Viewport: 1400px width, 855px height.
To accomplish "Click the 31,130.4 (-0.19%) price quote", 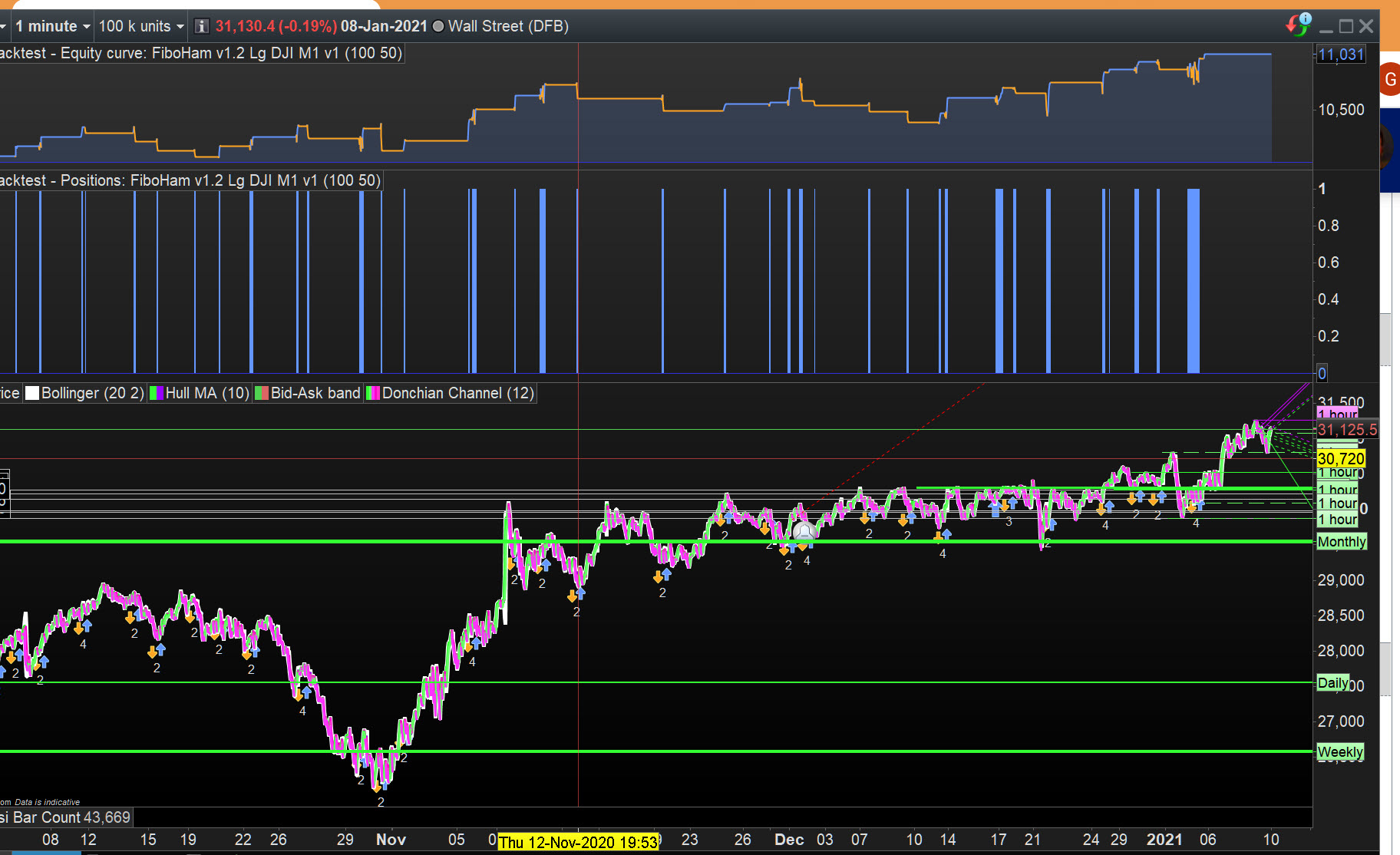I will [x=276, y=26].
